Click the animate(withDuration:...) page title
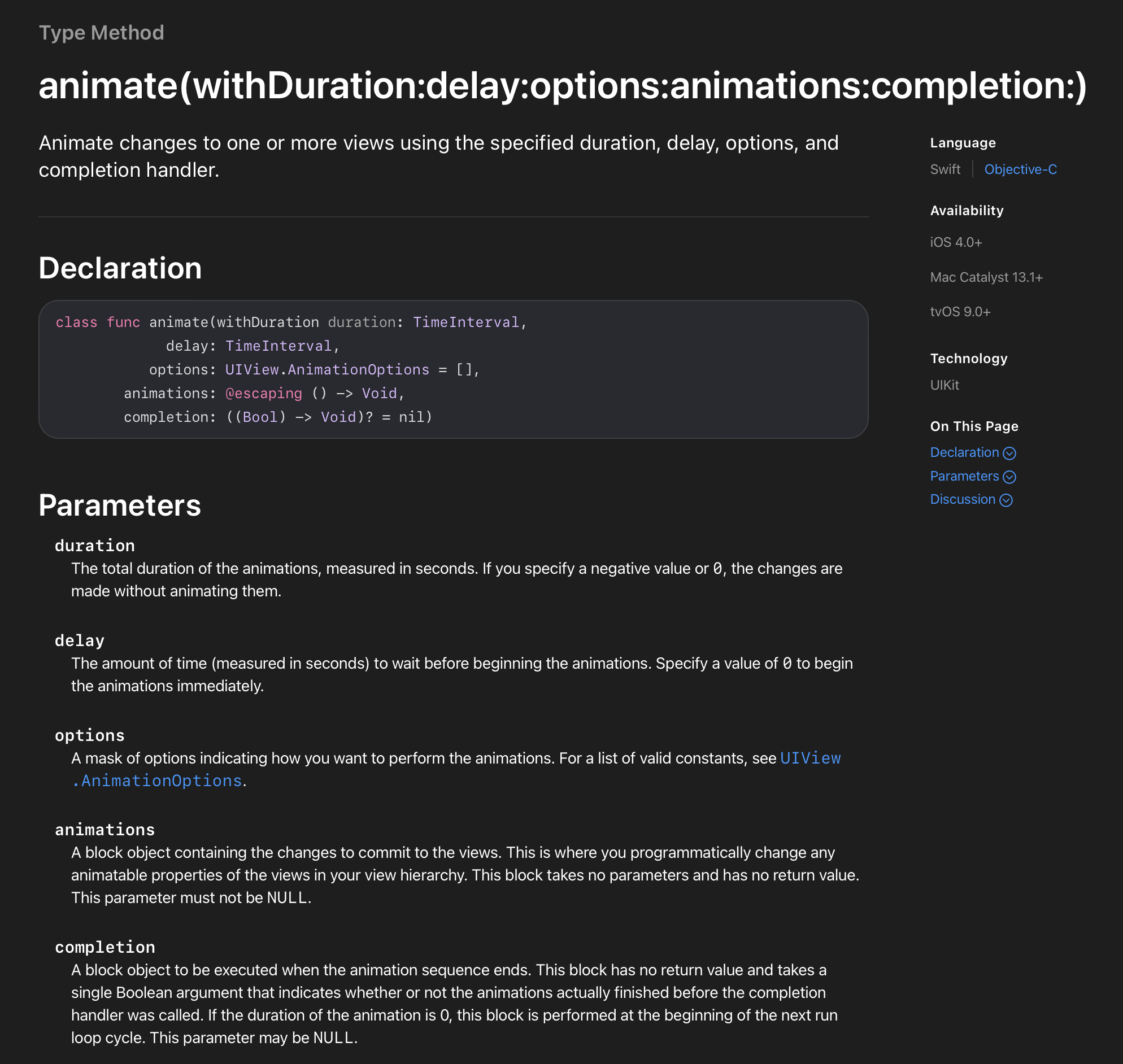The height and width of the screenshot is (1064, 1123). point(561,86)
